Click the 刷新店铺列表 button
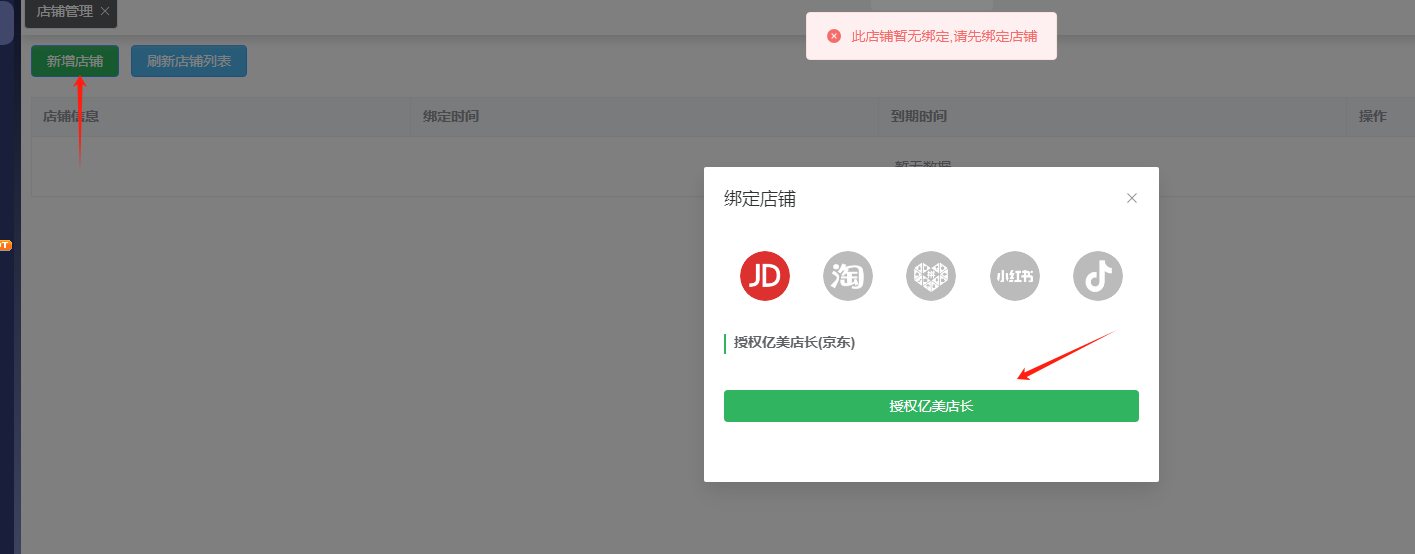Screen dimensions: 1415x554 189,61
